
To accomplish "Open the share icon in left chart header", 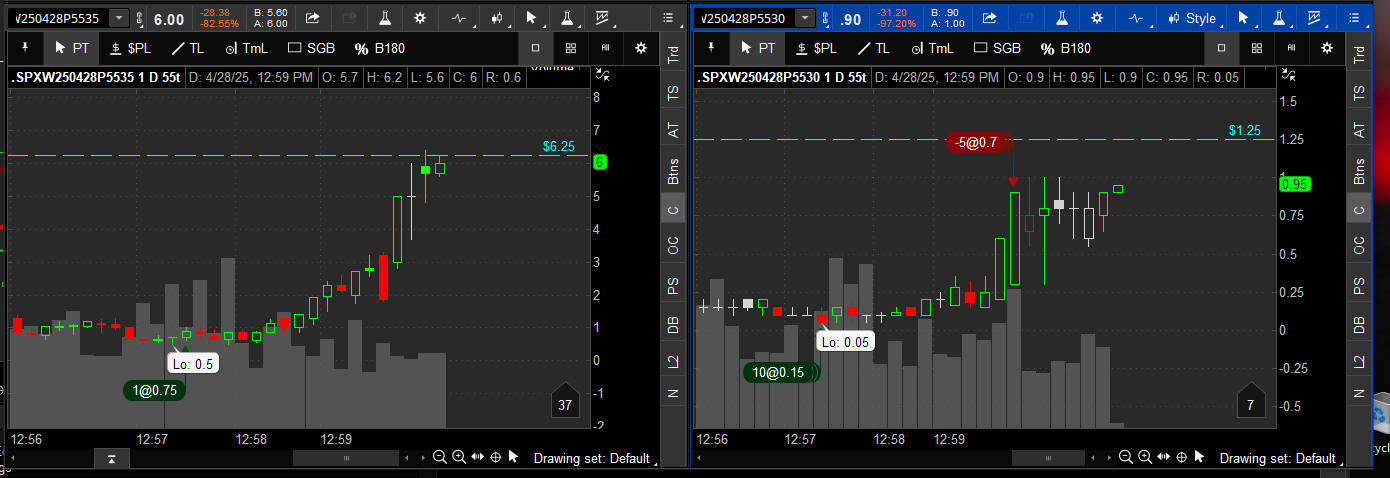I will pyautogui.click(x=312, y=18).
